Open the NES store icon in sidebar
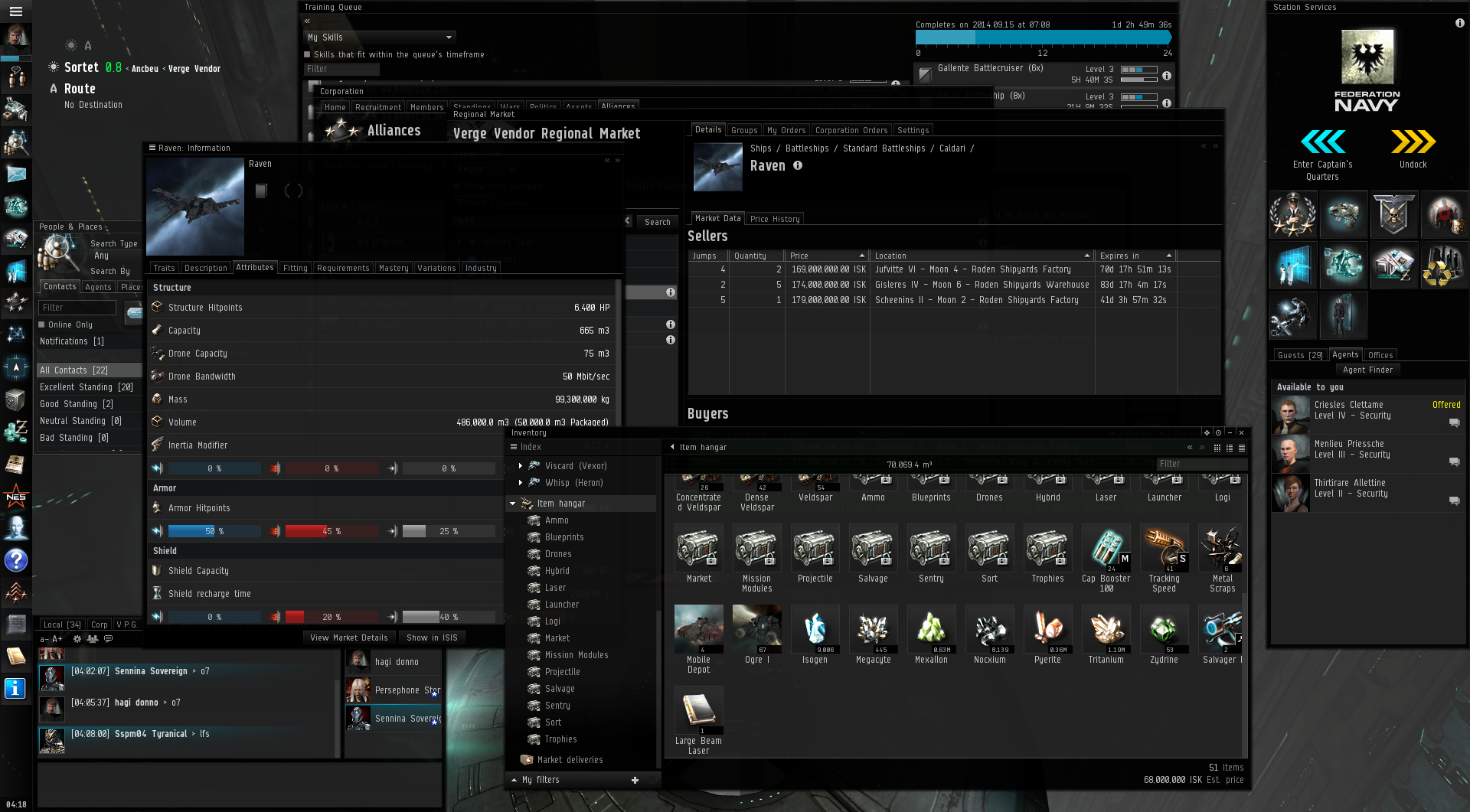The width and height of the screenshot is (1470, 812). pos(15,497)
